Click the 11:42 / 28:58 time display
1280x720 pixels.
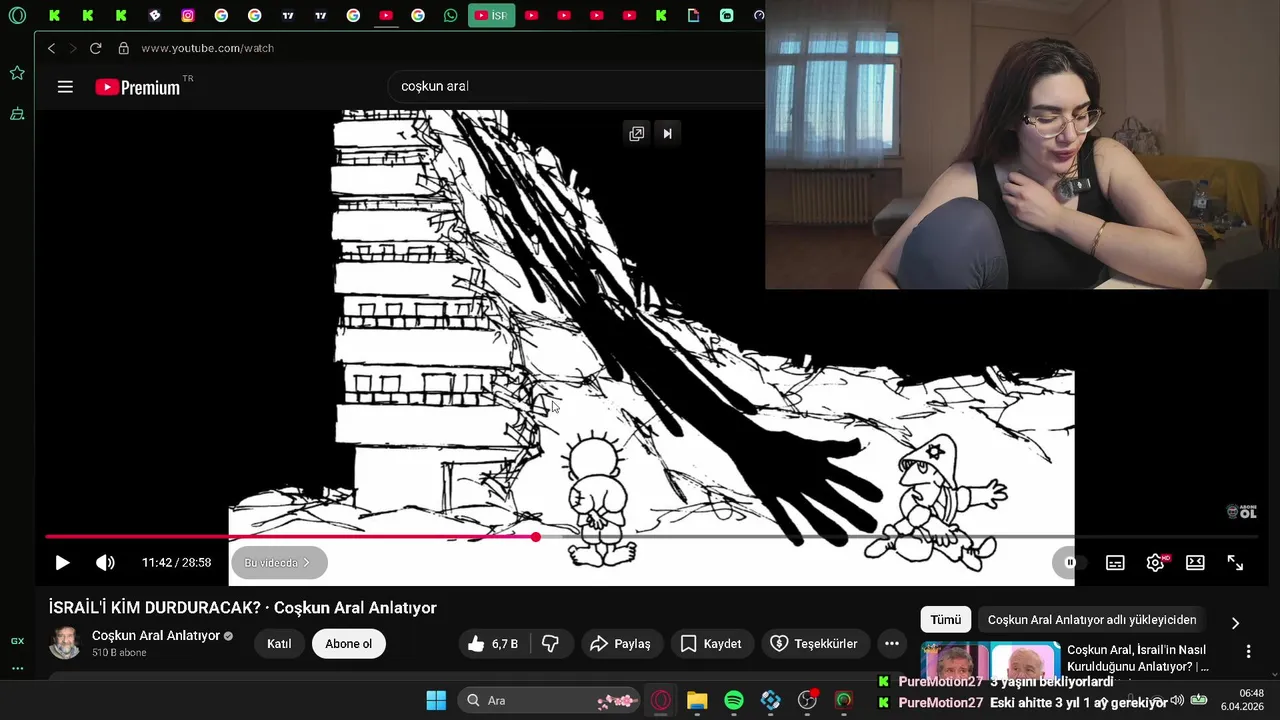176,563
